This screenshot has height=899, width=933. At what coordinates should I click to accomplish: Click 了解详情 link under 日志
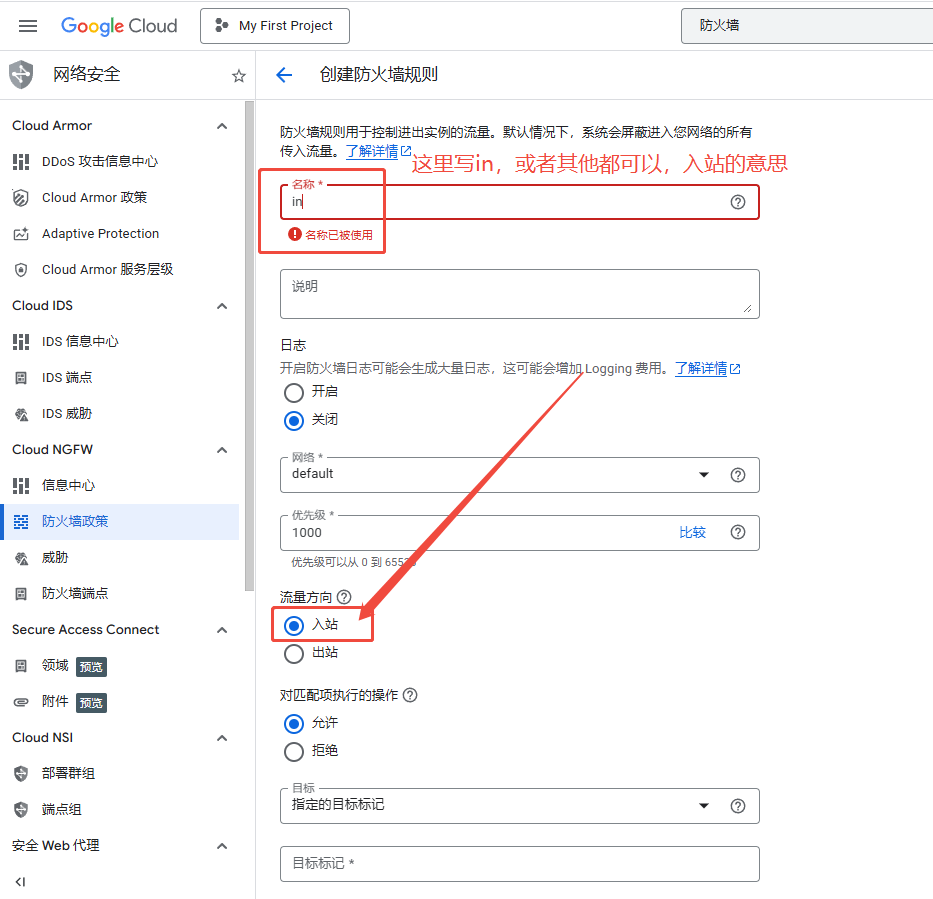coord(707,368)
